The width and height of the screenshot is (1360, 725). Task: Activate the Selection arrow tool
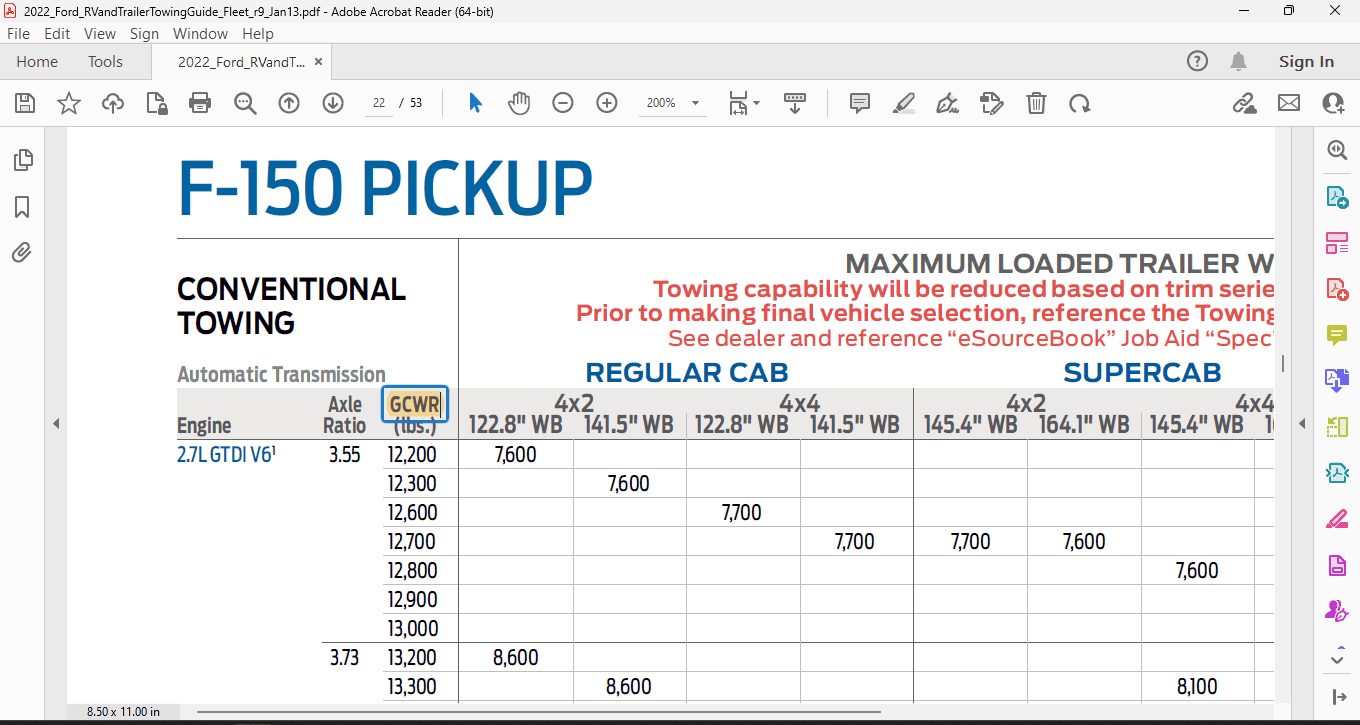(475, 103)
